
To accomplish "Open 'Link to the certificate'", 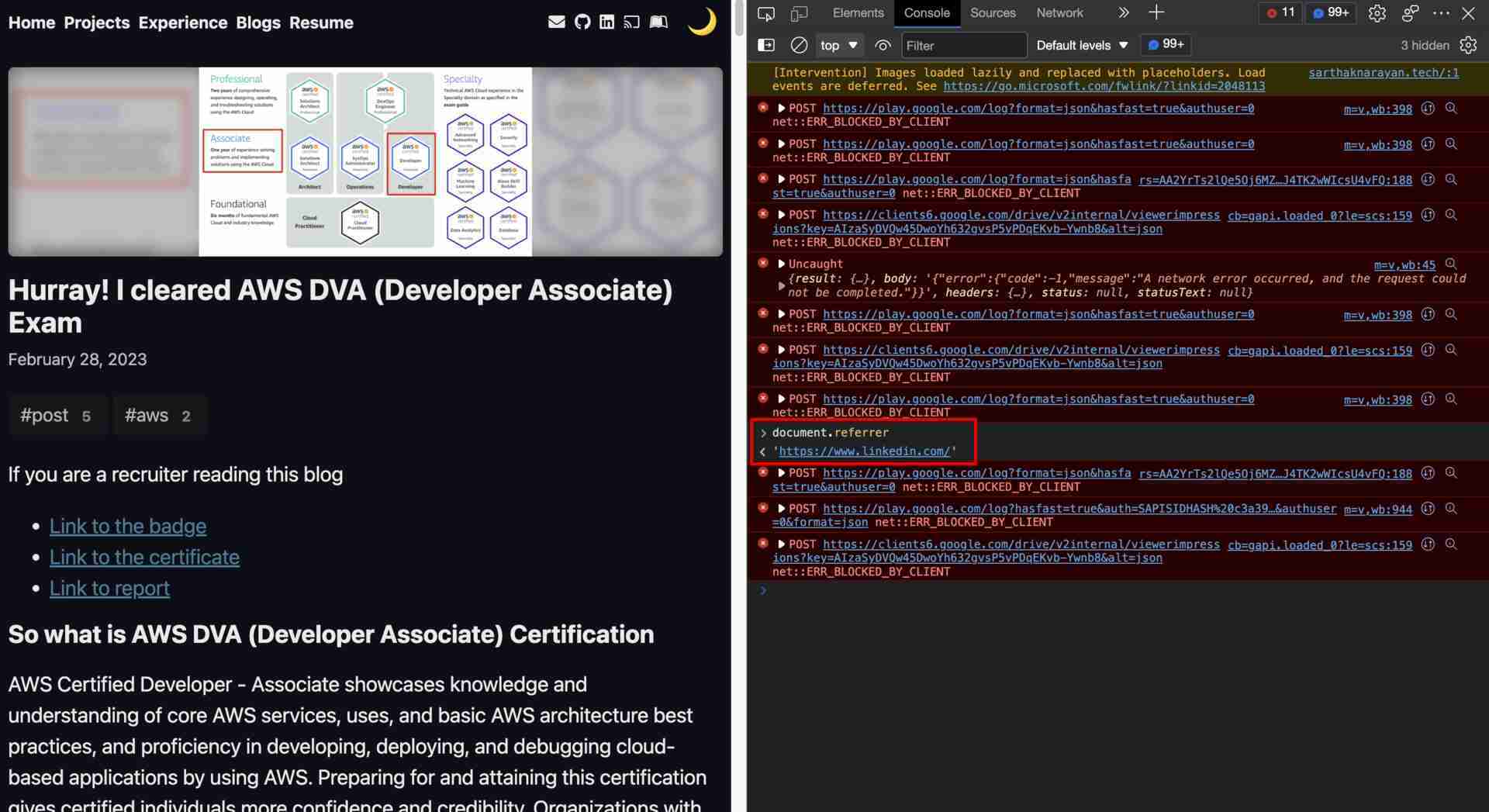I will [x=144, y=557].
